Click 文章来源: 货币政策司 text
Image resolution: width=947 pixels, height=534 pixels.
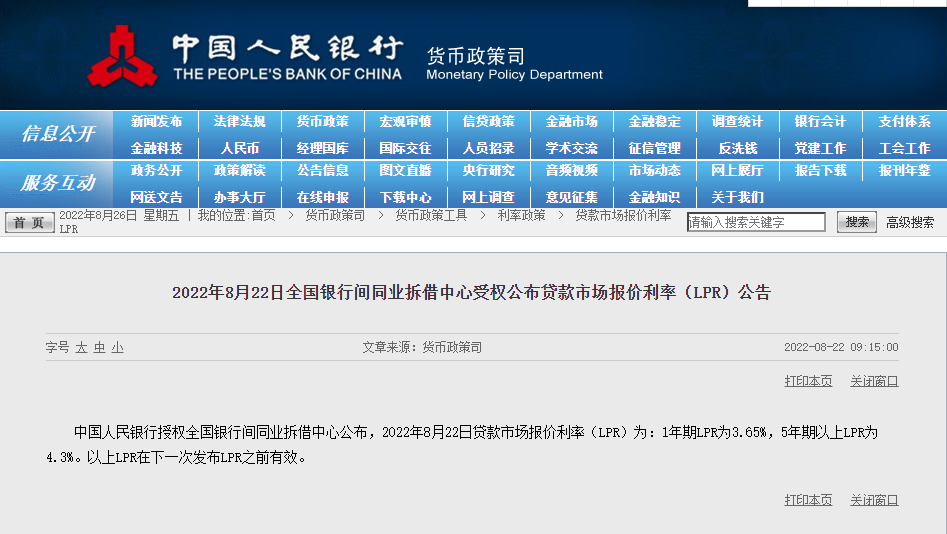422,347
